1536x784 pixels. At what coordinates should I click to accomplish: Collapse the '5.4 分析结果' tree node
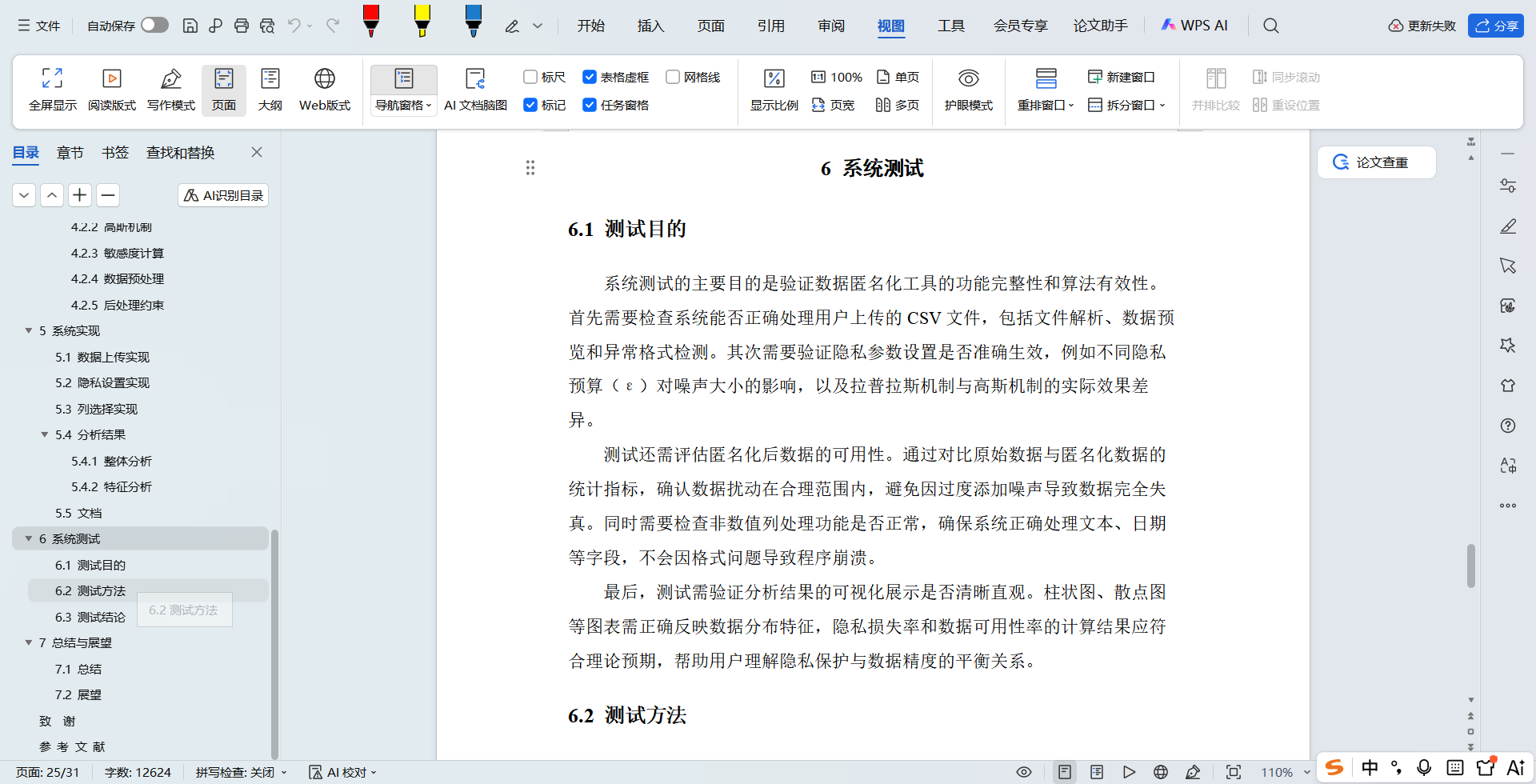pos(45,434)
